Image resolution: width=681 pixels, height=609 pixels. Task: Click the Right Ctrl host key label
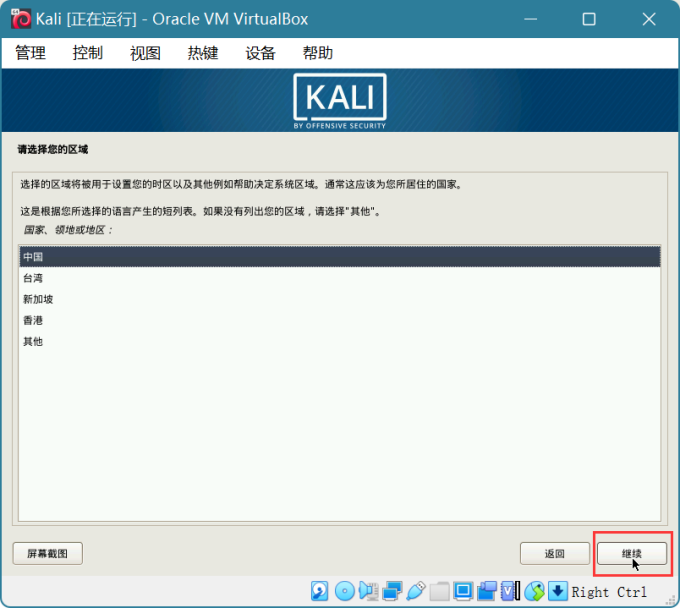pos(609,592)
